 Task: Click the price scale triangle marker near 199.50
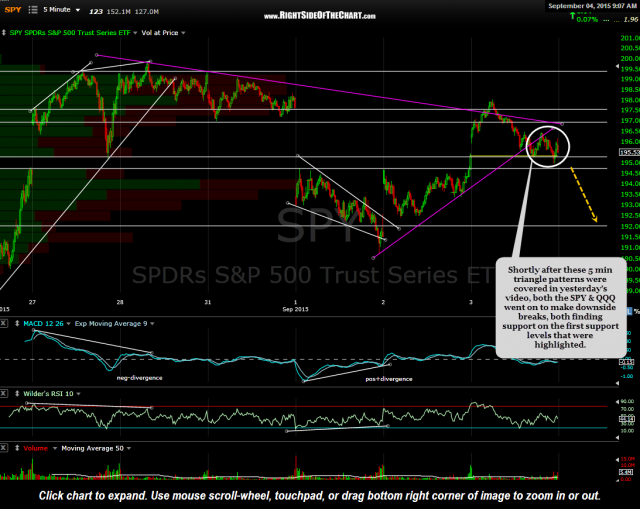[617, 66]
